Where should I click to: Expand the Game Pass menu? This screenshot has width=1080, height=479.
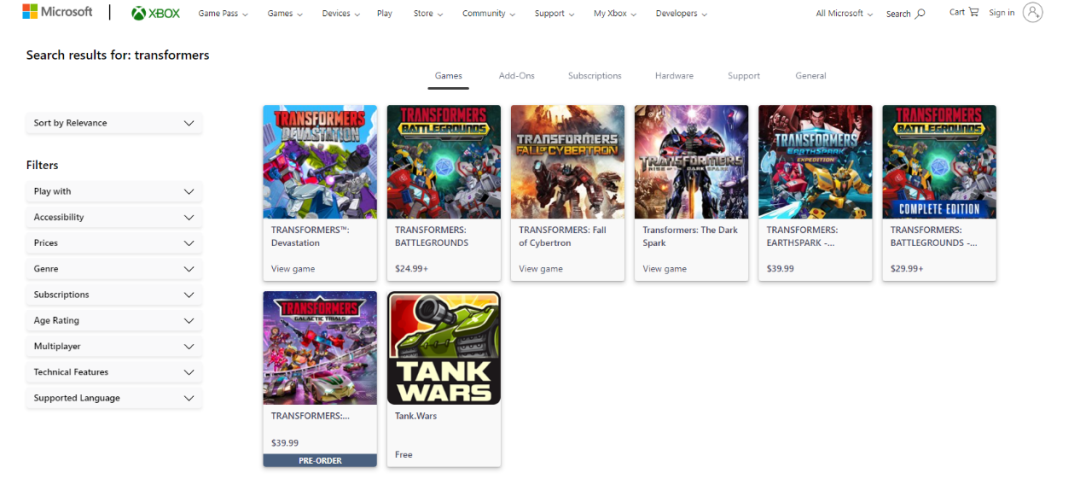tap(223, 13)
